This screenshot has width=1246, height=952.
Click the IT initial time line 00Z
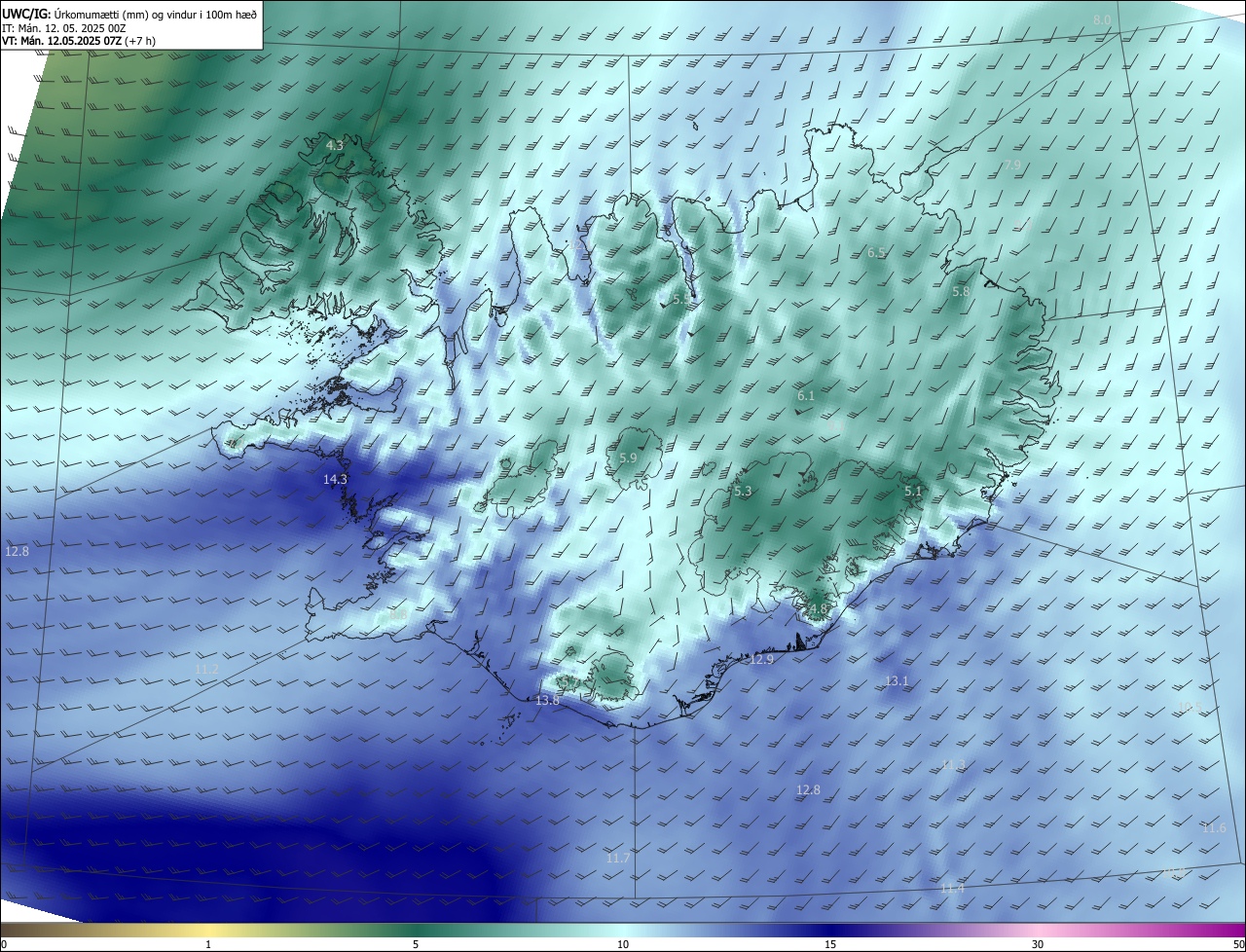click(x=63, y=27)
